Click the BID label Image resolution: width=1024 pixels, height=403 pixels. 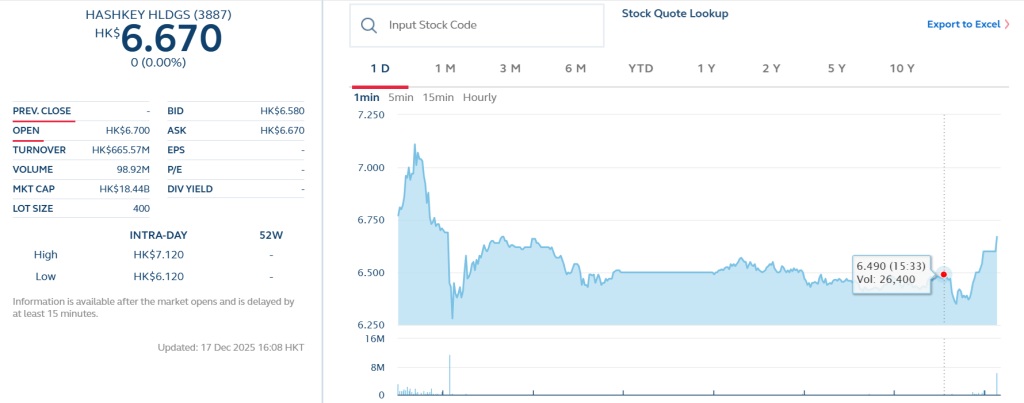click(x=176, y=111)
